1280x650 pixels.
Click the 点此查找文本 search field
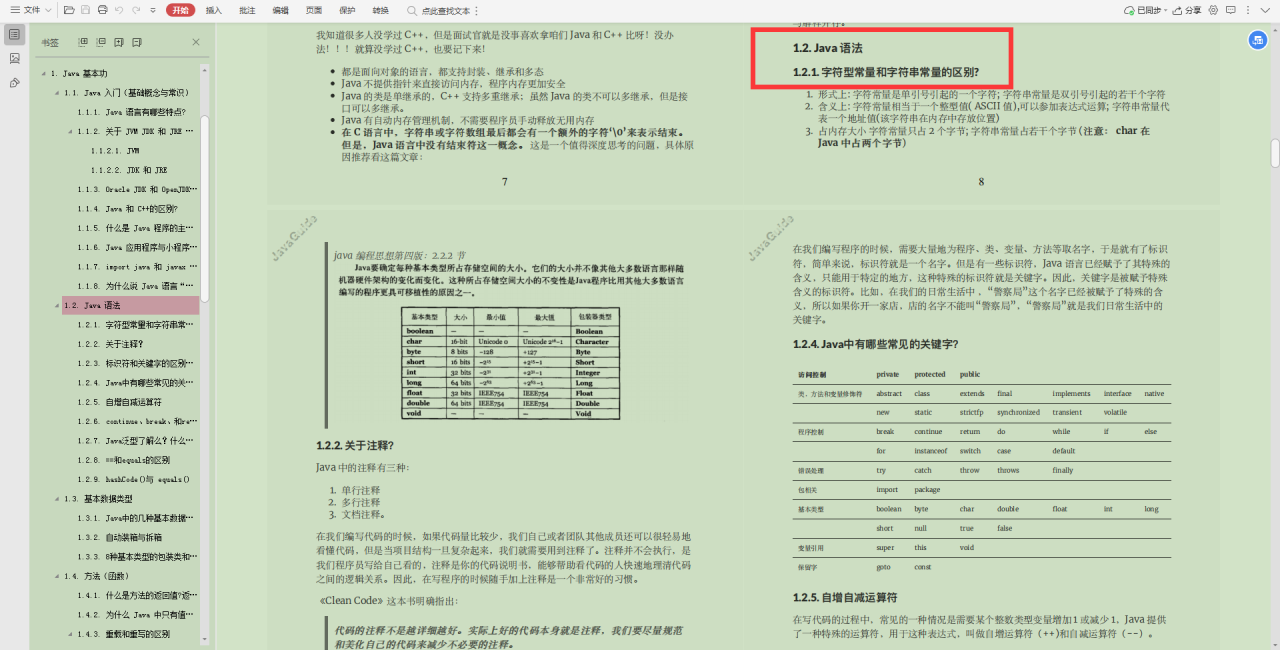(445, 10)
